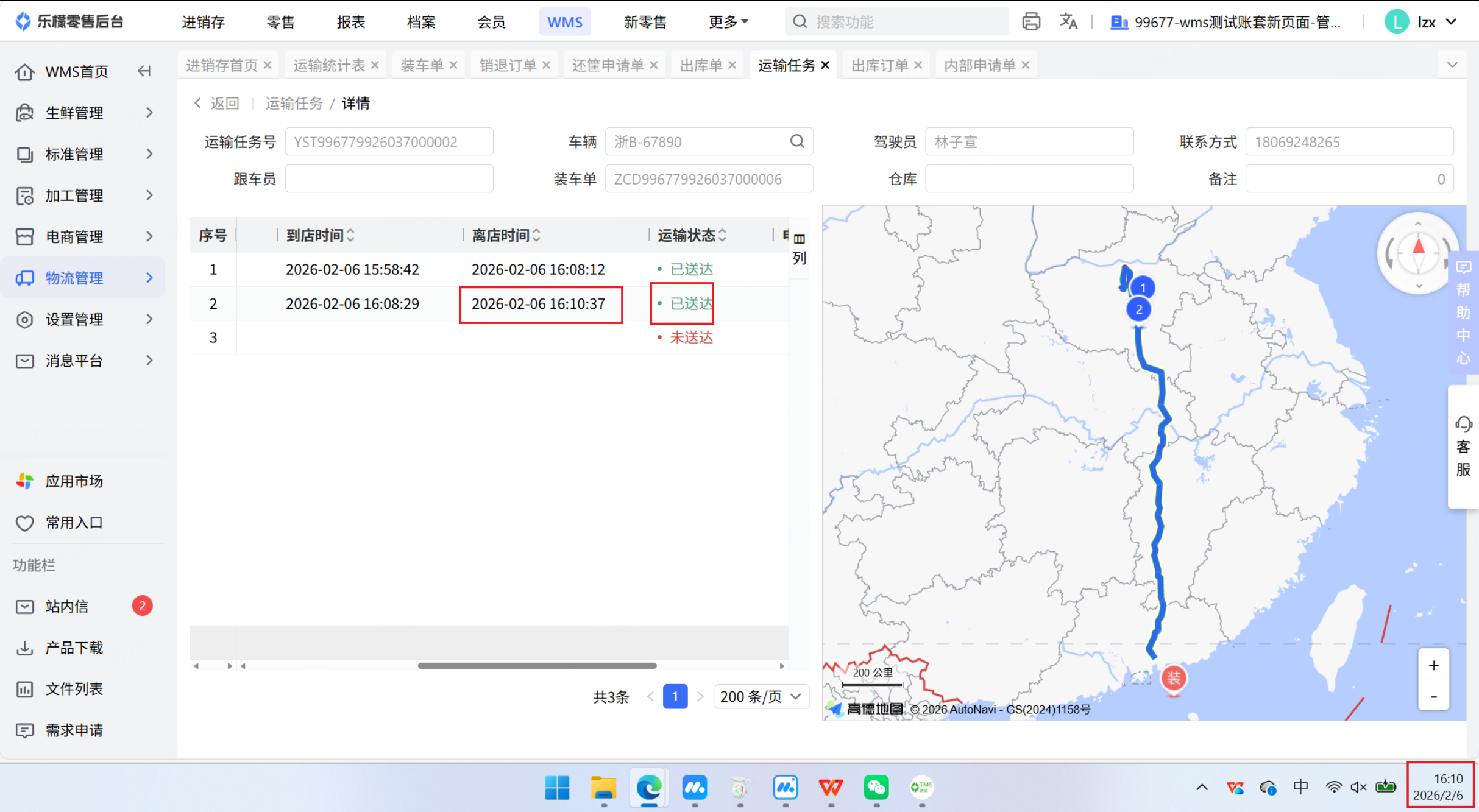Click the language translation icon
1479x812 pixels.
click(x=1068, y=22)
